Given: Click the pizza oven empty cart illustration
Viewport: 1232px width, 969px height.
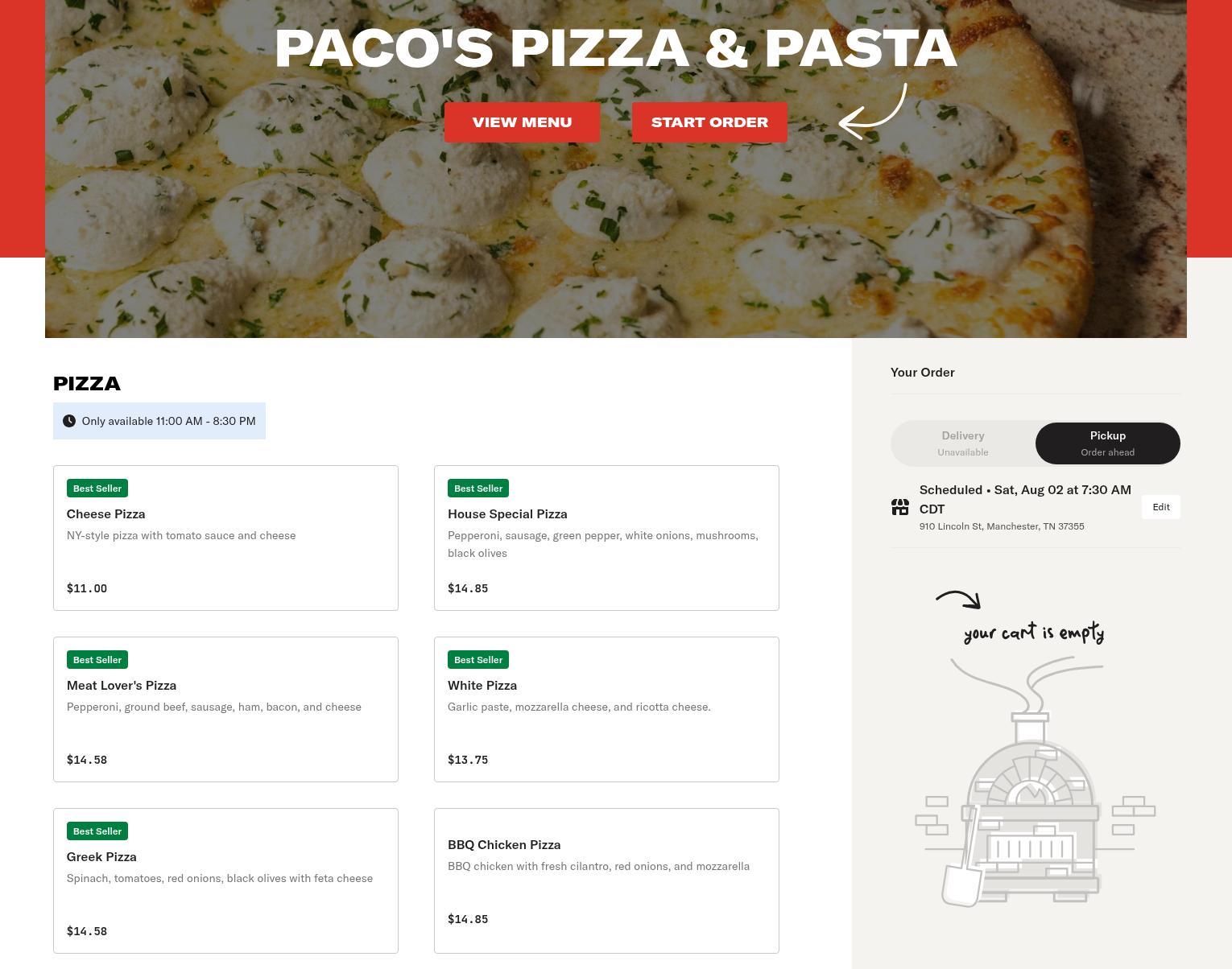Looking at the screenshot, I should tap(1036, 782).
